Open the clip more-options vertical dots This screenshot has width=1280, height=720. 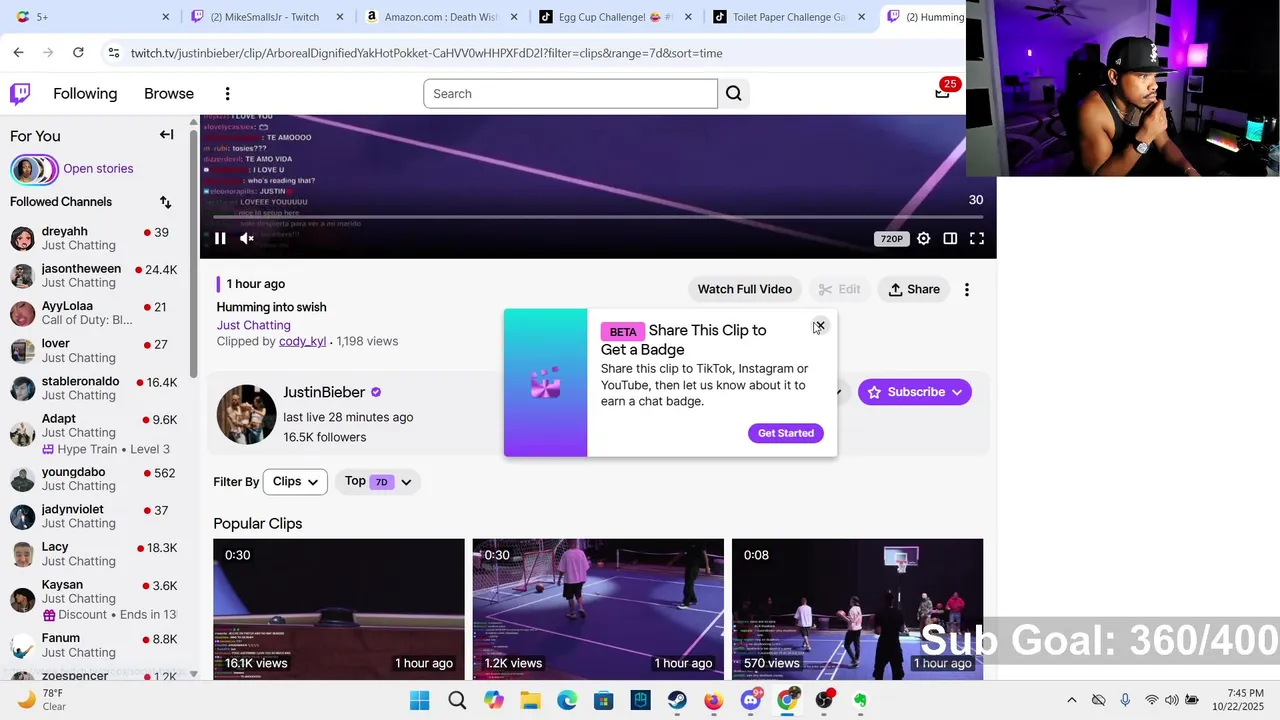pyautogui.click(x=967, y=290)
